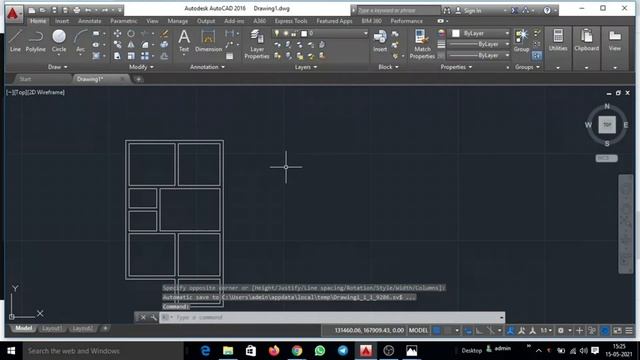
Task: Activate the Erase tool in Modify panel
Action: pyautogui.click(x=164, y=33)
